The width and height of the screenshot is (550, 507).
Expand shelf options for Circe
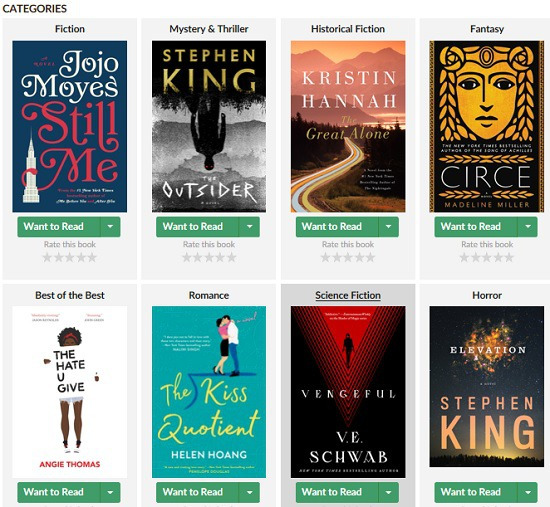(528, 227)
